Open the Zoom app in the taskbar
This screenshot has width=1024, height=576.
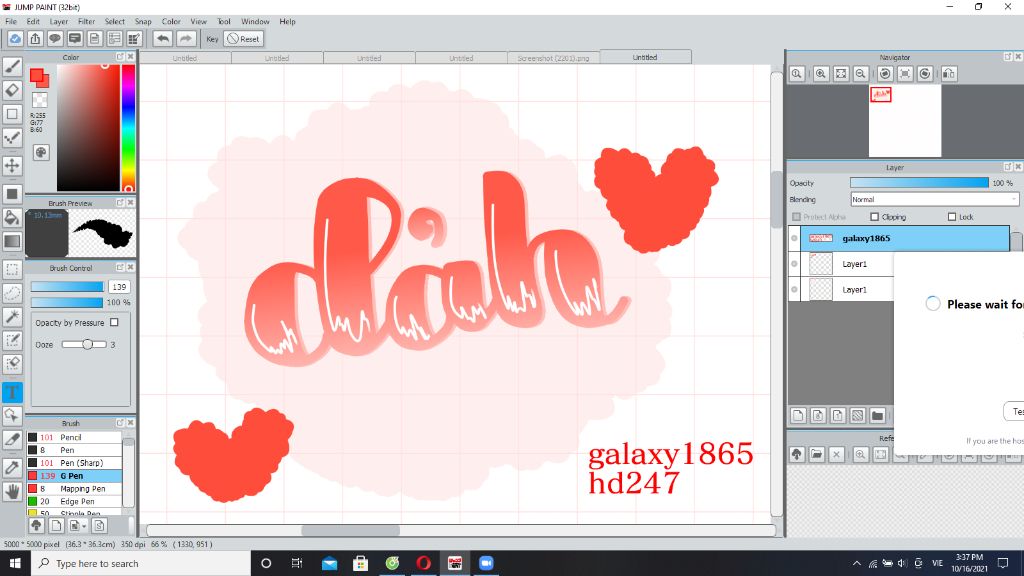coord(486,563)
